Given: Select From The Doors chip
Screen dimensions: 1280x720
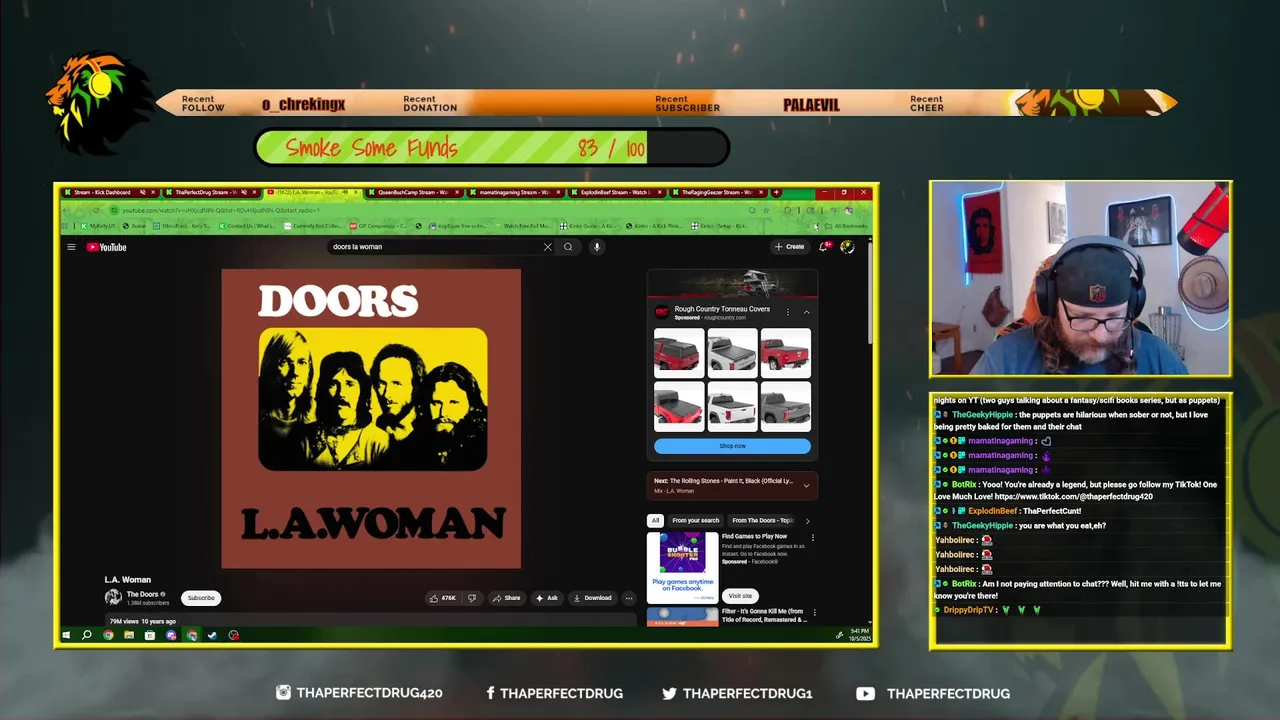Looking at the screenshot, I should pos(762,521).
